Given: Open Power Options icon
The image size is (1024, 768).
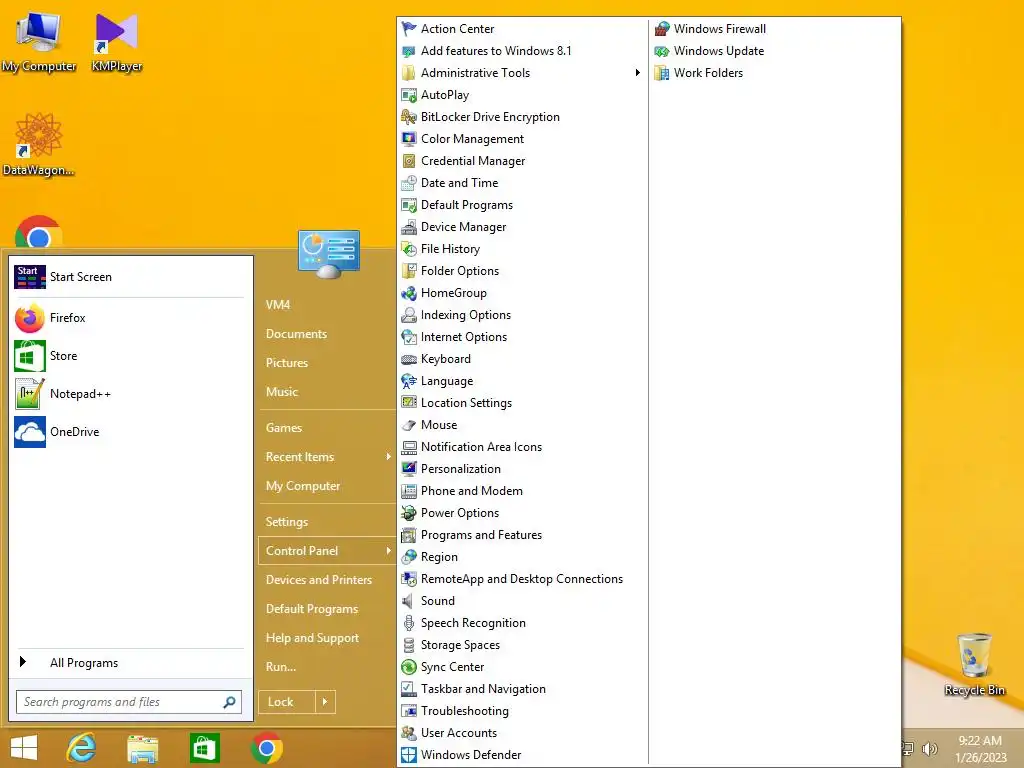Looking at the screenshot, I should 409,513.
